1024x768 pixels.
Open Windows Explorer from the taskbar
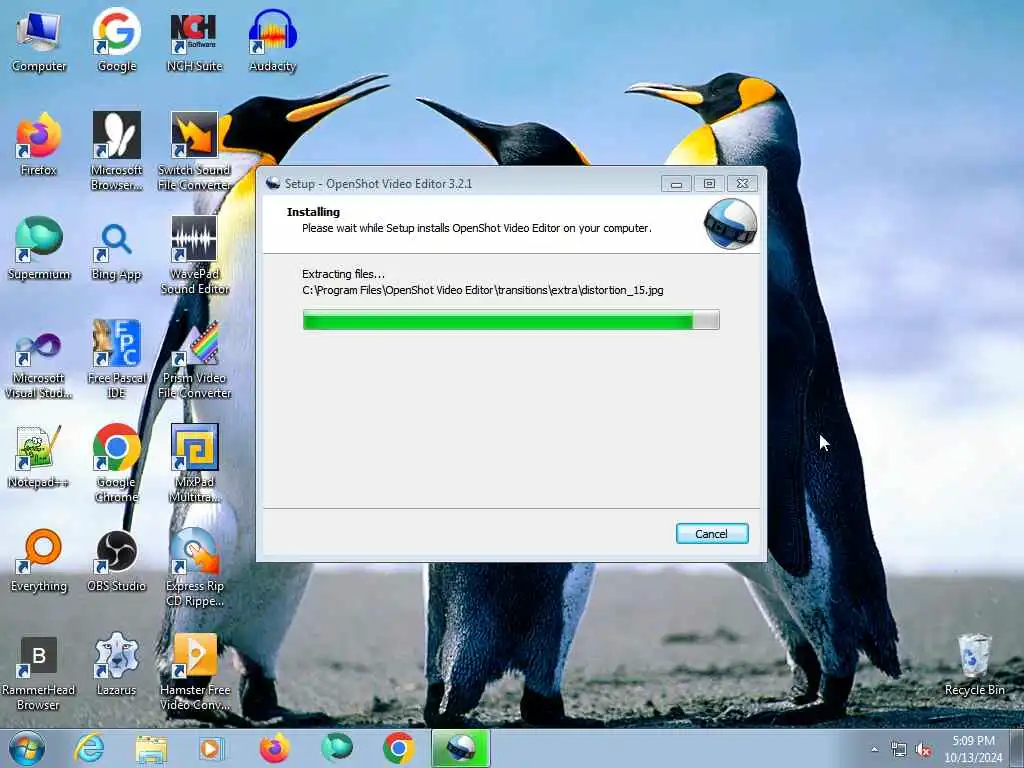click(151, 748)
